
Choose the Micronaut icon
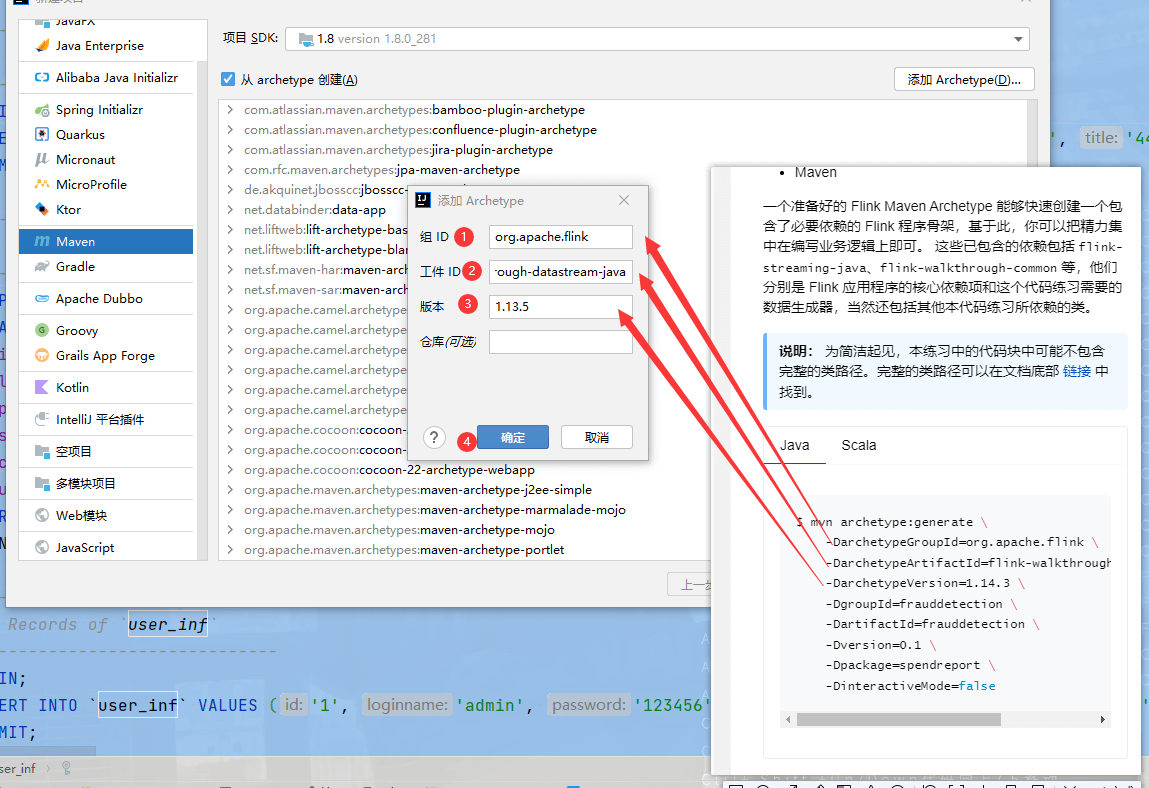click(42, 160)
